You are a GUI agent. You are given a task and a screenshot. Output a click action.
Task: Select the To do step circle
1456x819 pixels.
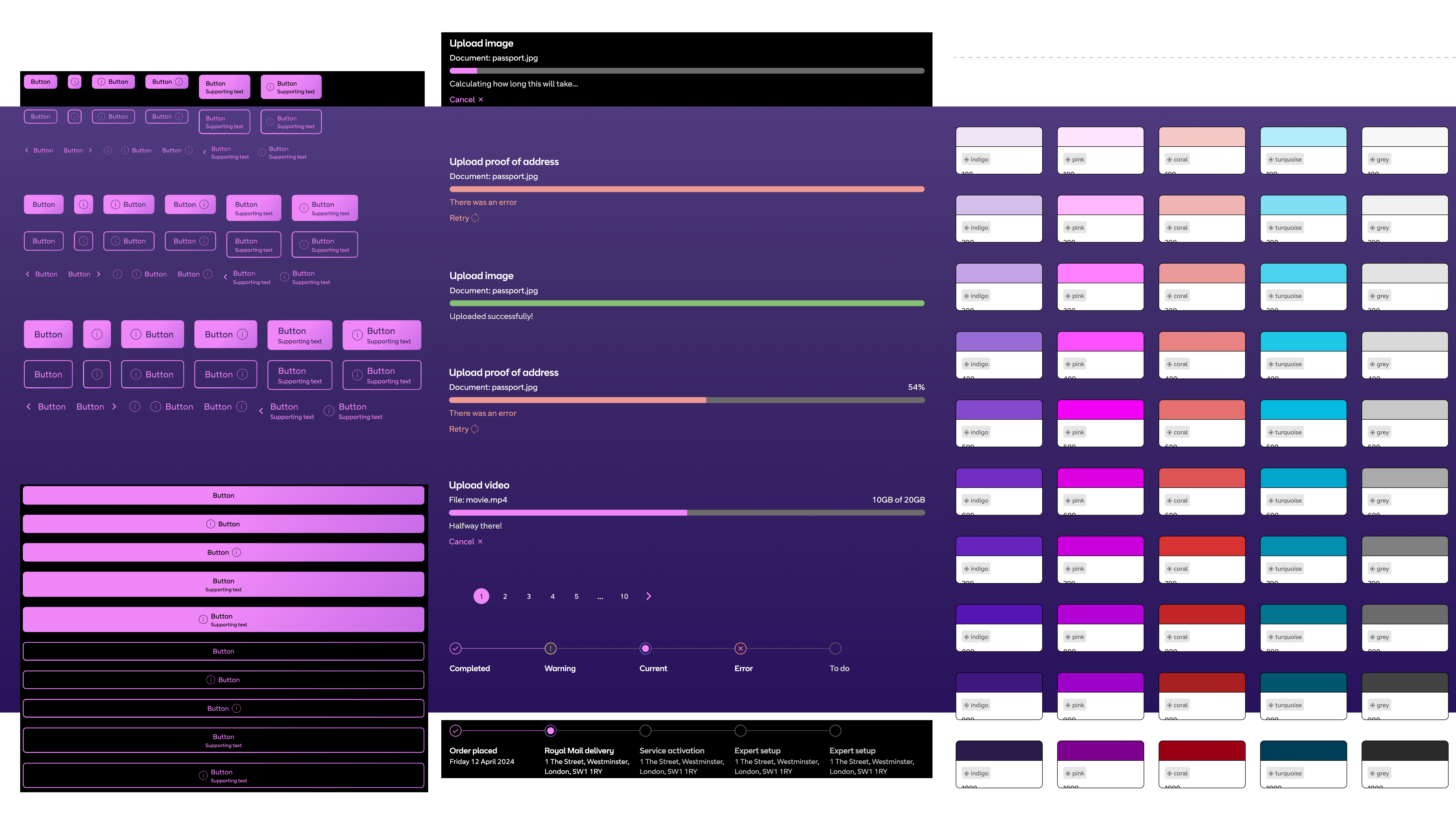(x=835, y=648)
